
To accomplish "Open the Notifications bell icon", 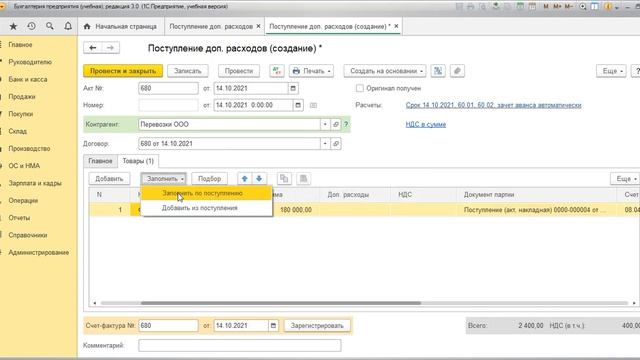I will [x=68, y=26].
